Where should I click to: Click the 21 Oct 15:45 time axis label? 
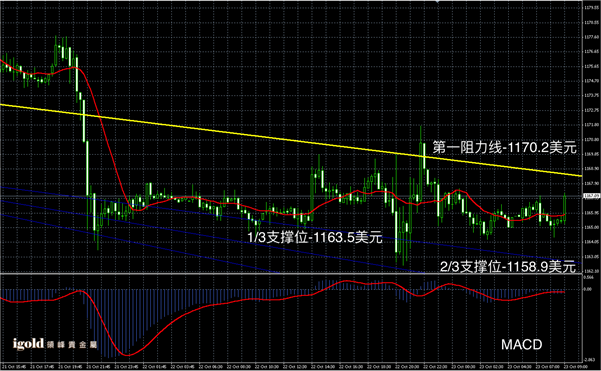click(14, 367)
